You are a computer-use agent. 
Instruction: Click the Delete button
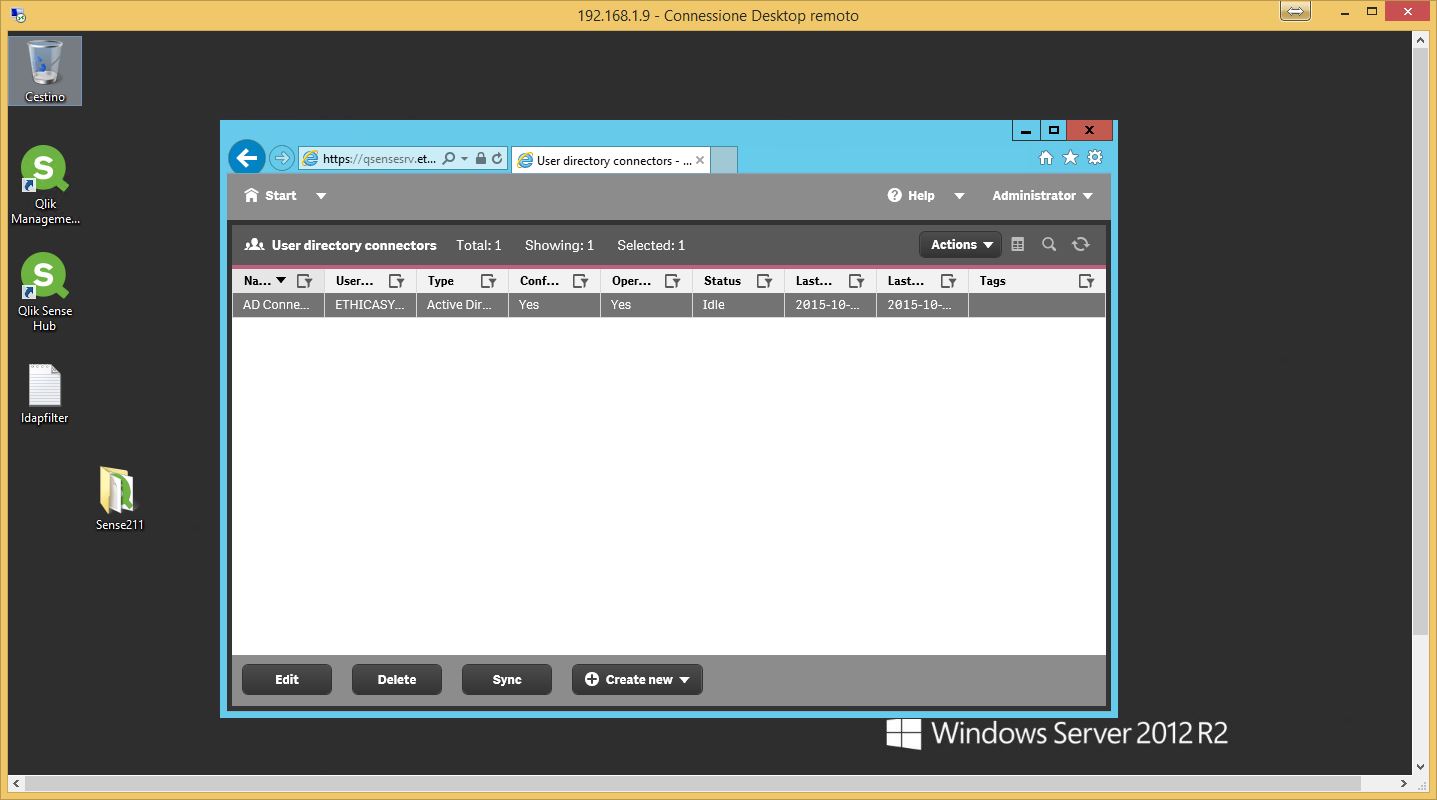[x=397, y=680]
